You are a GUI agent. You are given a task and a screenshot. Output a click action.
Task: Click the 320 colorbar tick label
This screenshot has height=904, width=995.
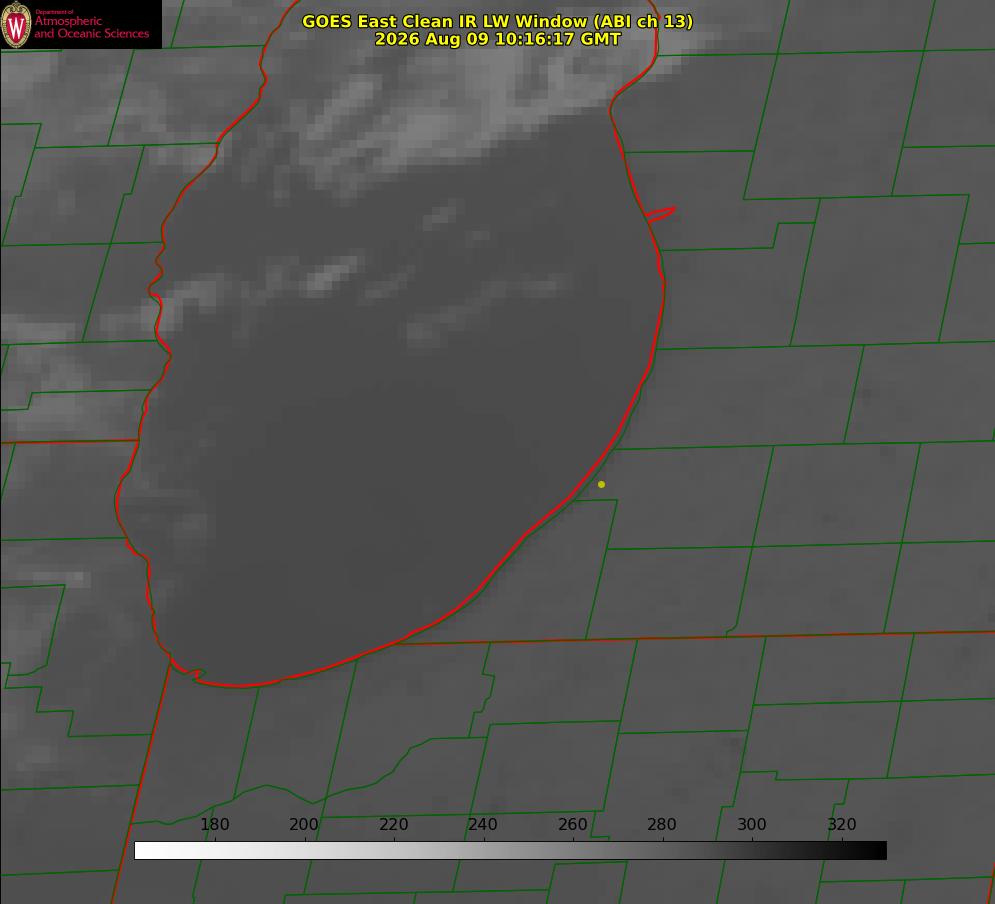click(842, 824)
